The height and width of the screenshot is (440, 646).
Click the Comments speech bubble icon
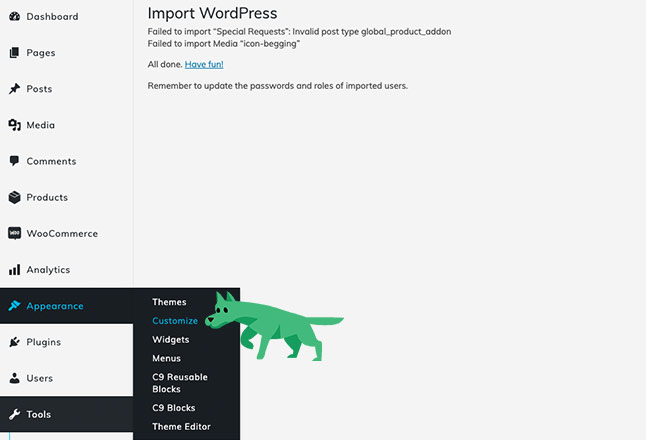click(14, 161)
